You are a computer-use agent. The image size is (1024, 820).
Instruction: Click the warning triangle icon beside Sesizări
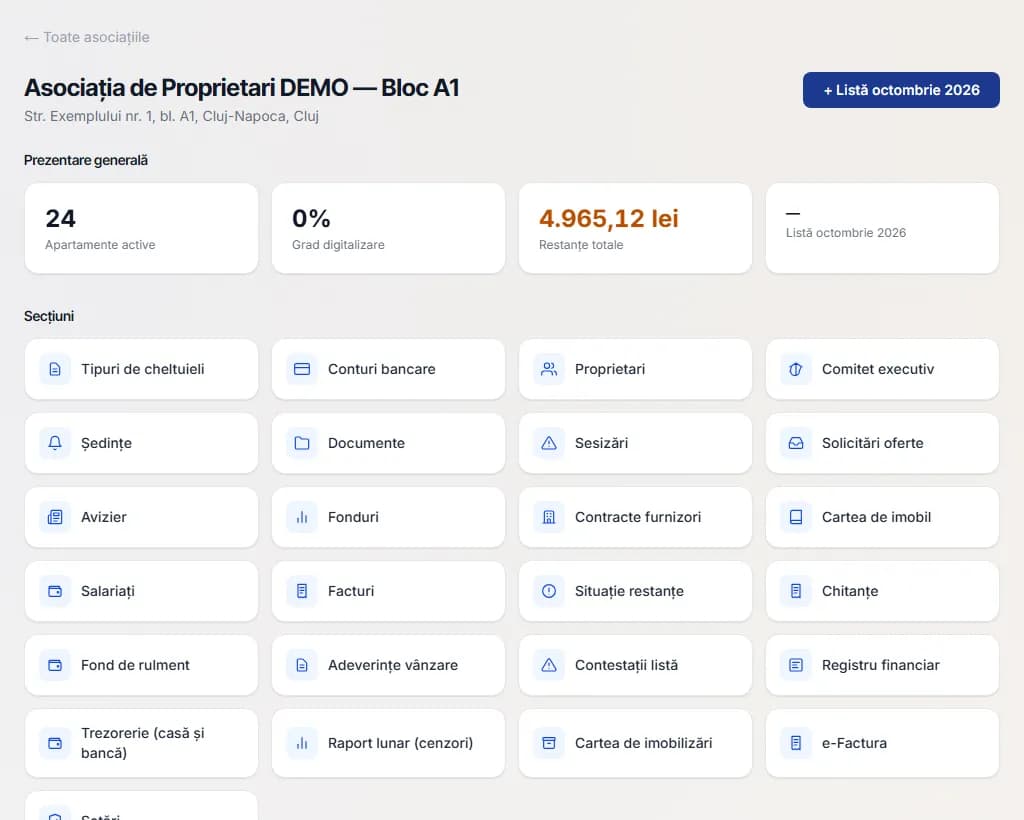(x=549, y=443)
